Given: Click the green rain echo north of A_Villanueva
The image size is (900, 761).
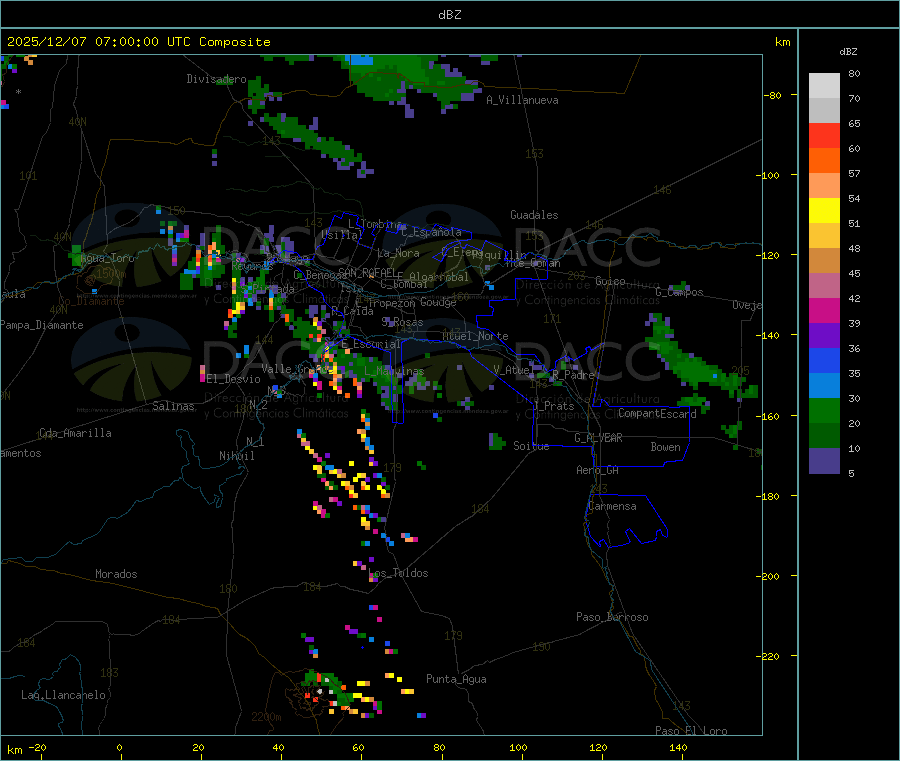Looking at the screenshot, I should [x=410, y=77].
